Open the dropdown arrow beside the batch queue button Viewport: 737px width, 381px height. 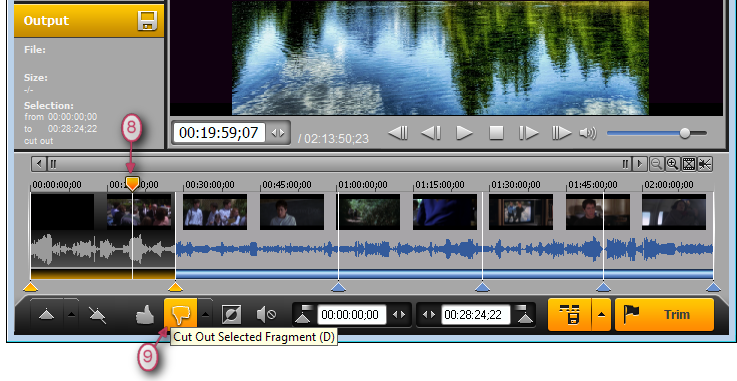click(602, 314)
